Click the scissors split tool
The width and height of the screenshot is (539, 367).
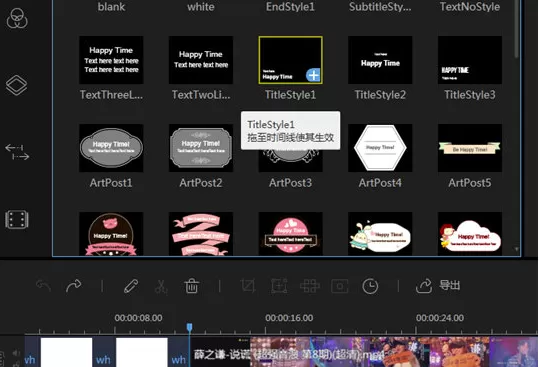click(x=161, y=286)
